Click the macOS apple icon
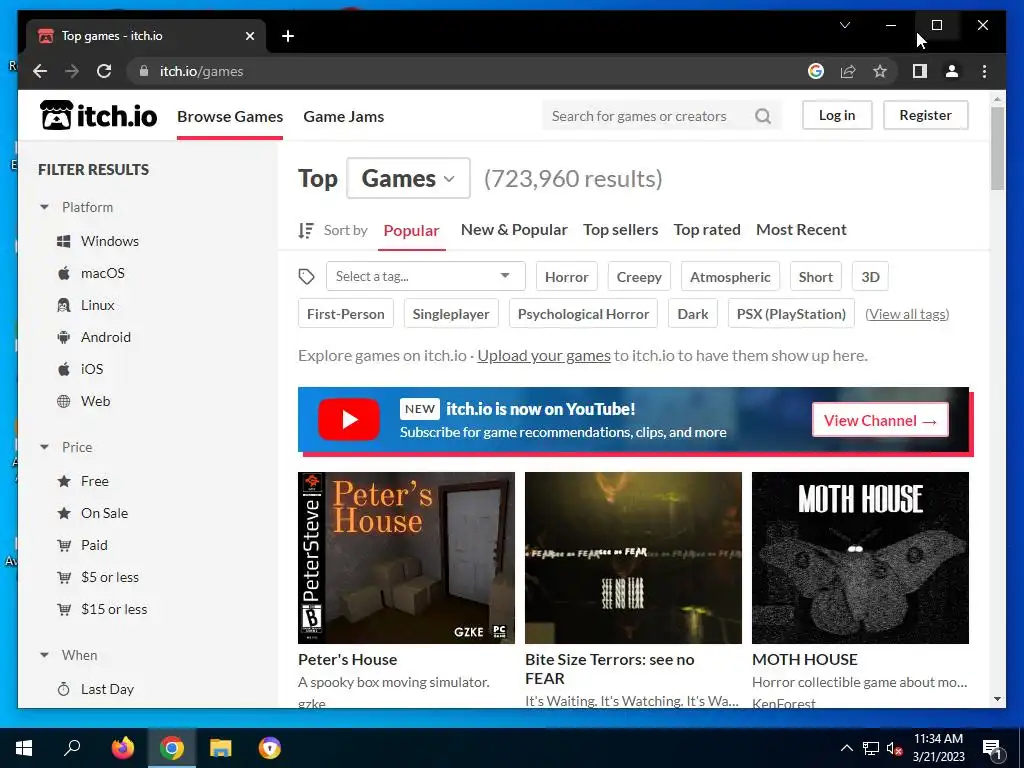The image size is (1024, 768). pyautogui.click(x=63, y=273)
